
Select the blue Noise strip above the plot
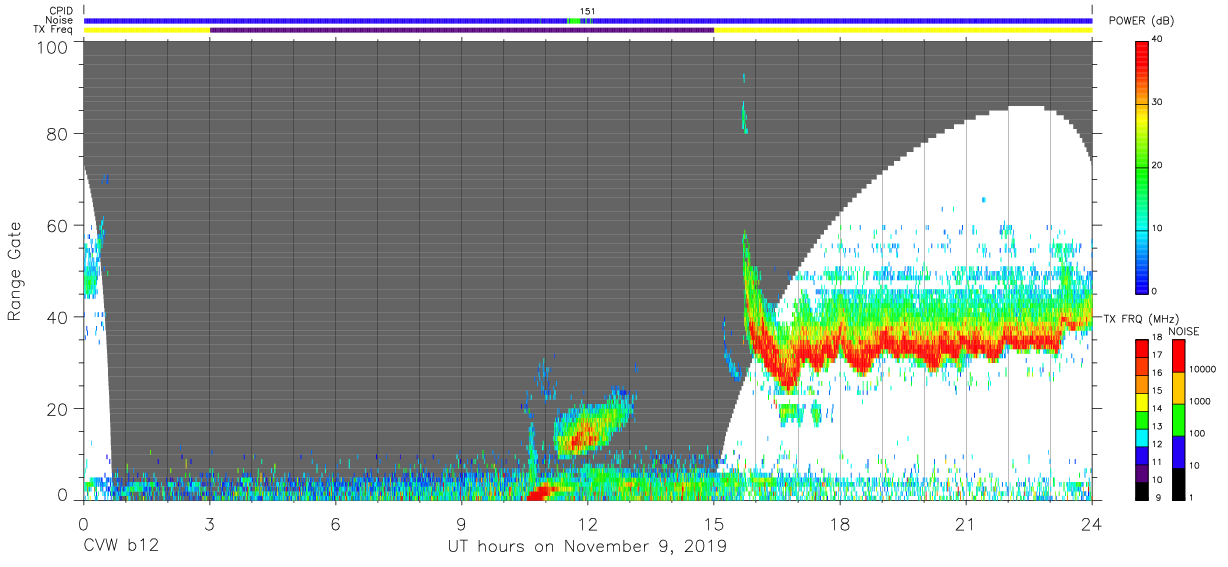tap(588, 21)
